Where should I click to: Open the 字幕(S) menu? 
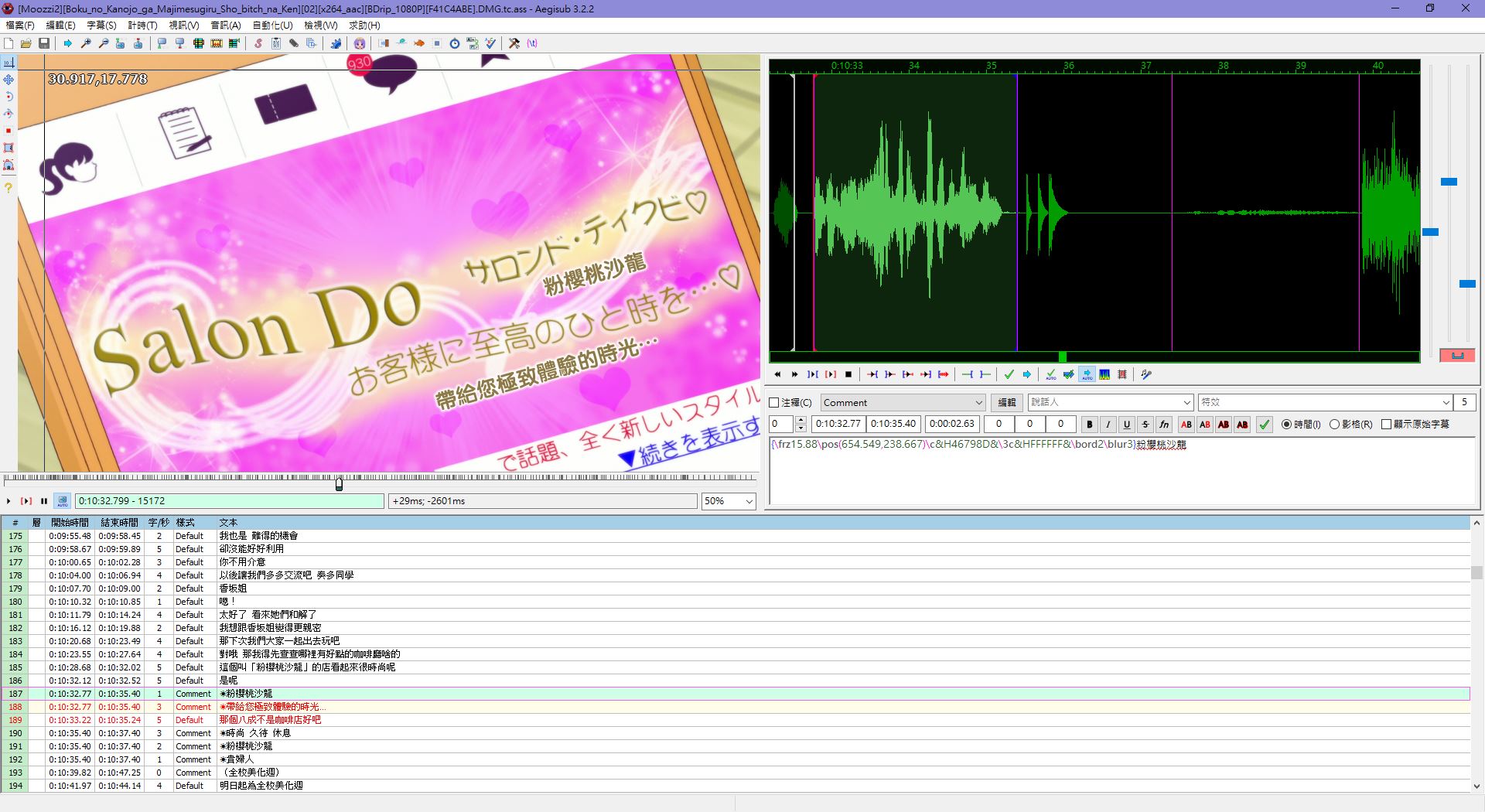click(x=101, y=26)
